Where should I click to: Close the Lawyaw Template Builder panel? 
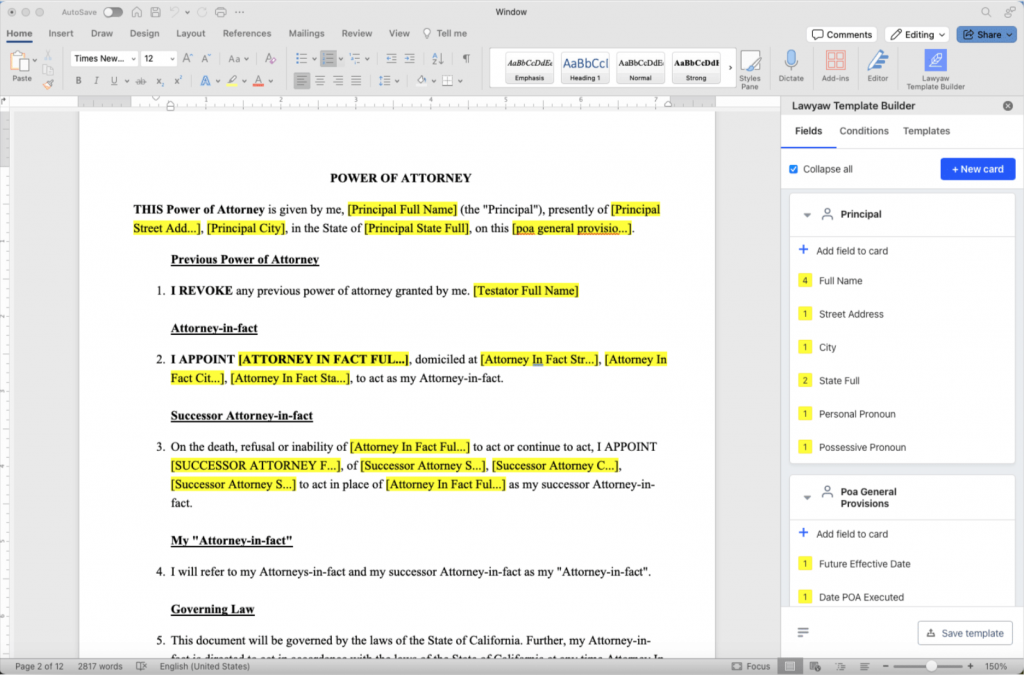1008,106
